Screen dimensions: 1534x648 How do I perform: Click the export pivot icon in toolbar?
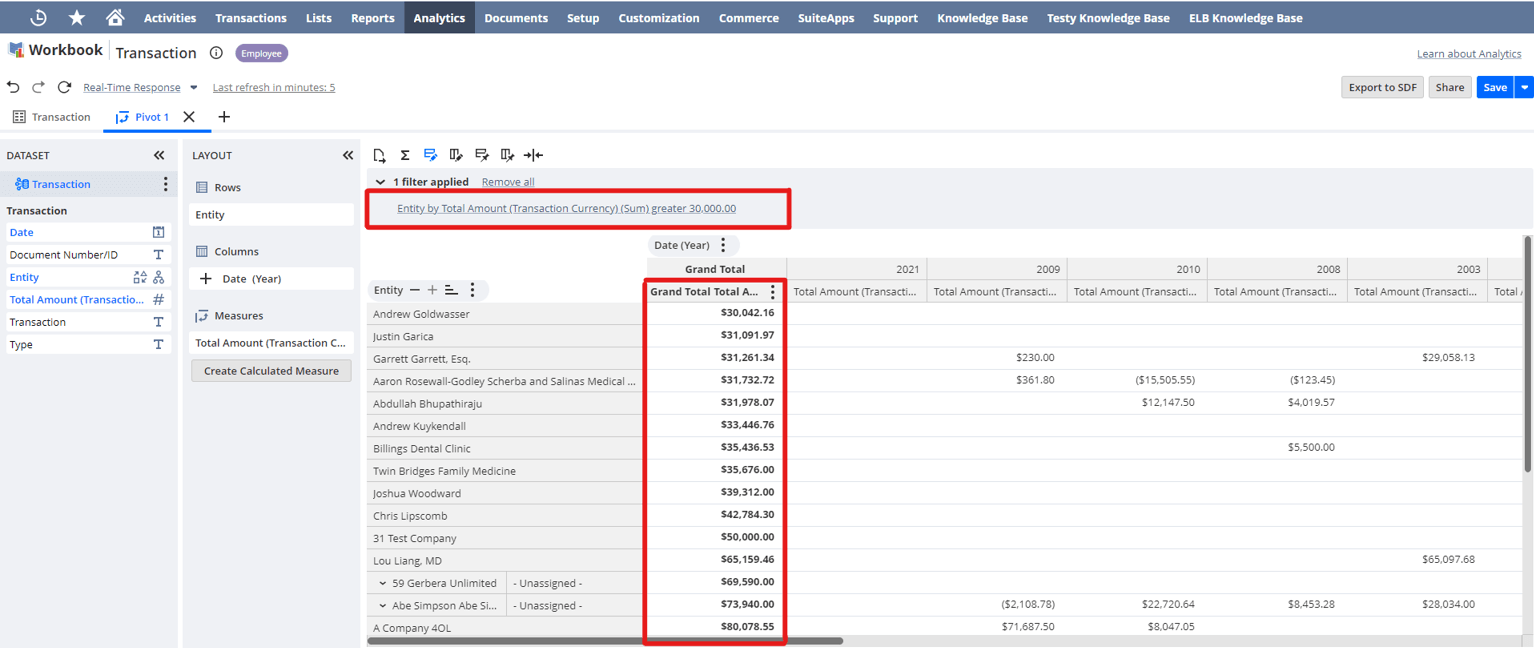[380, 155]
